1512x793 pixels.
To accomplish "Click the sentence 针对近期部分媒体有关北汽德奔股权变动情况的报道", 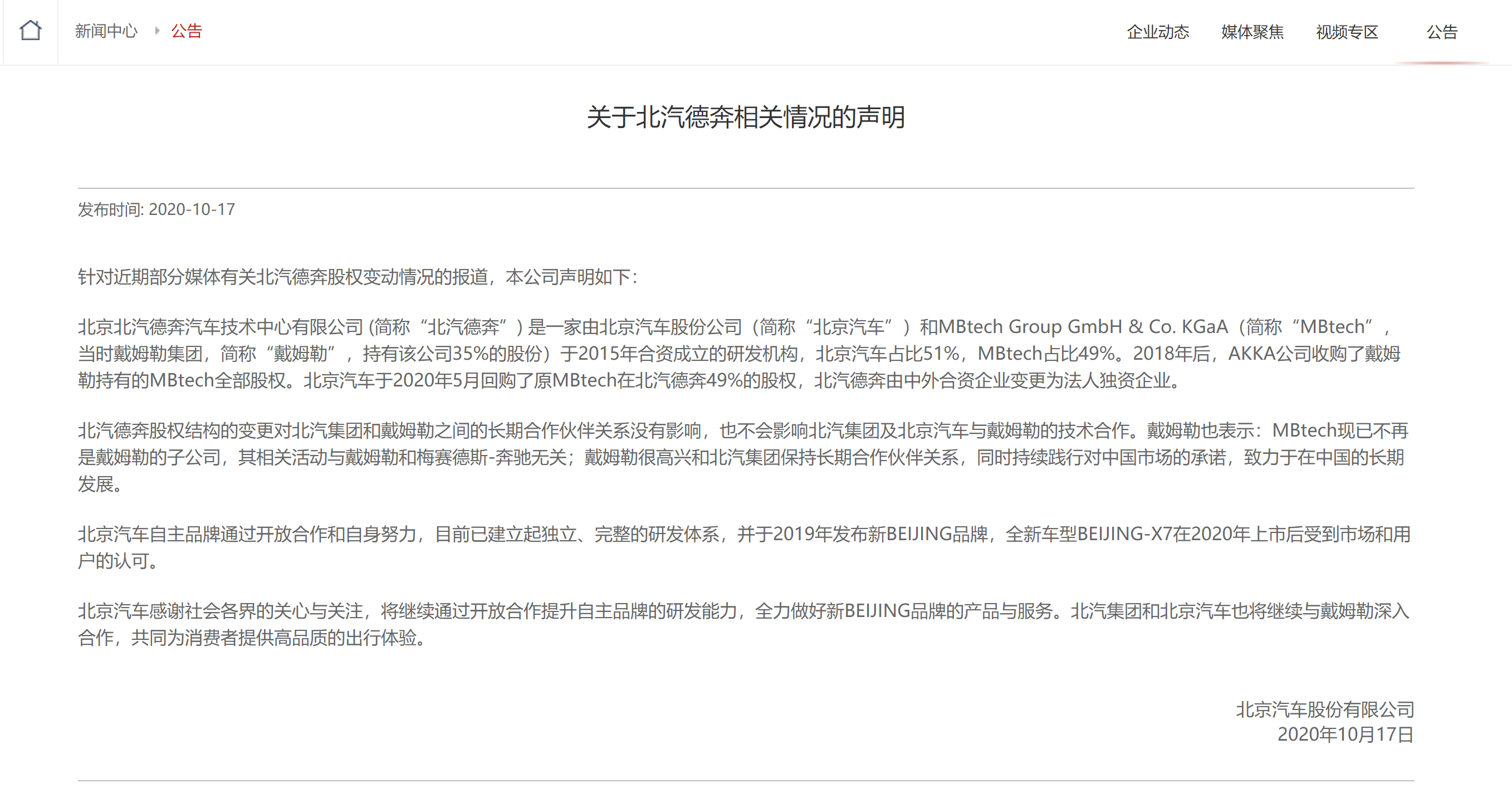I will (x=283, y=276).
